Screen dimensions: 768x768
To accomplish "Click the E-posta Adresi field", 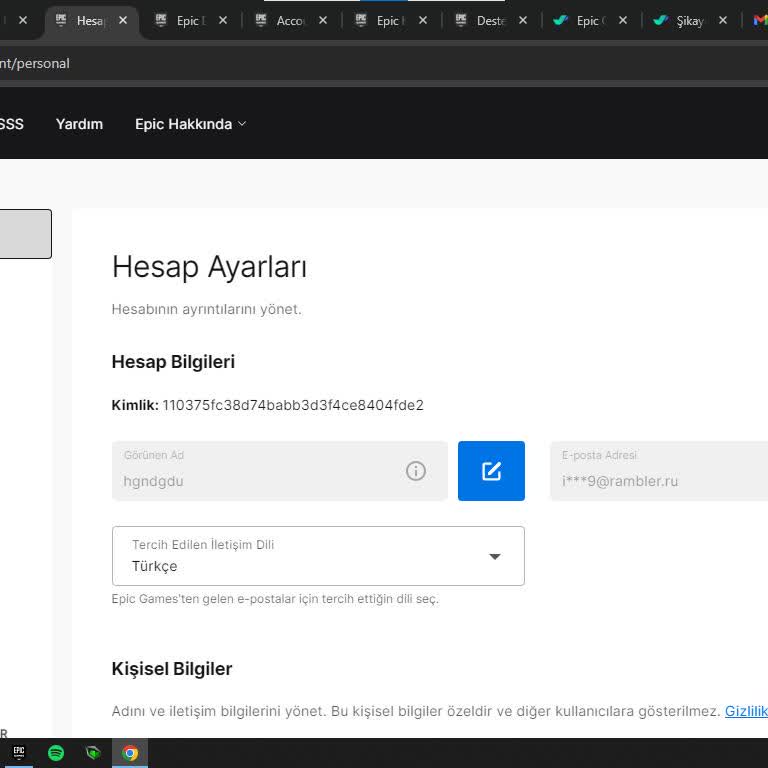I will point(659,471).
